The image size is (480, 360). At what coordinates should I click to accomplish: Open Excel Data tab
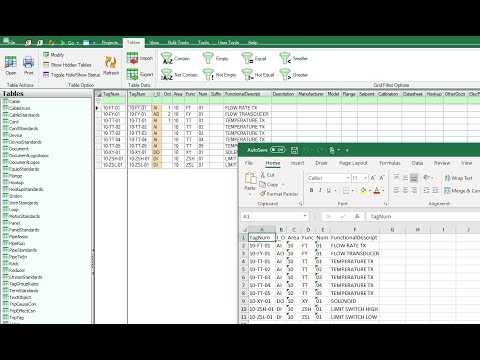417,163
